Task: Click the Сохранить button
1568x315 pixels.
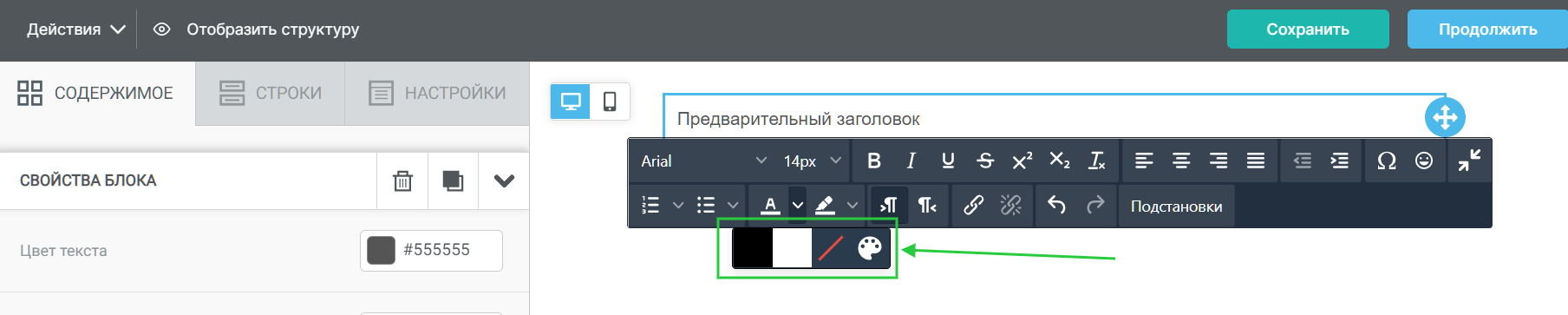Action: coord(1308,30)
